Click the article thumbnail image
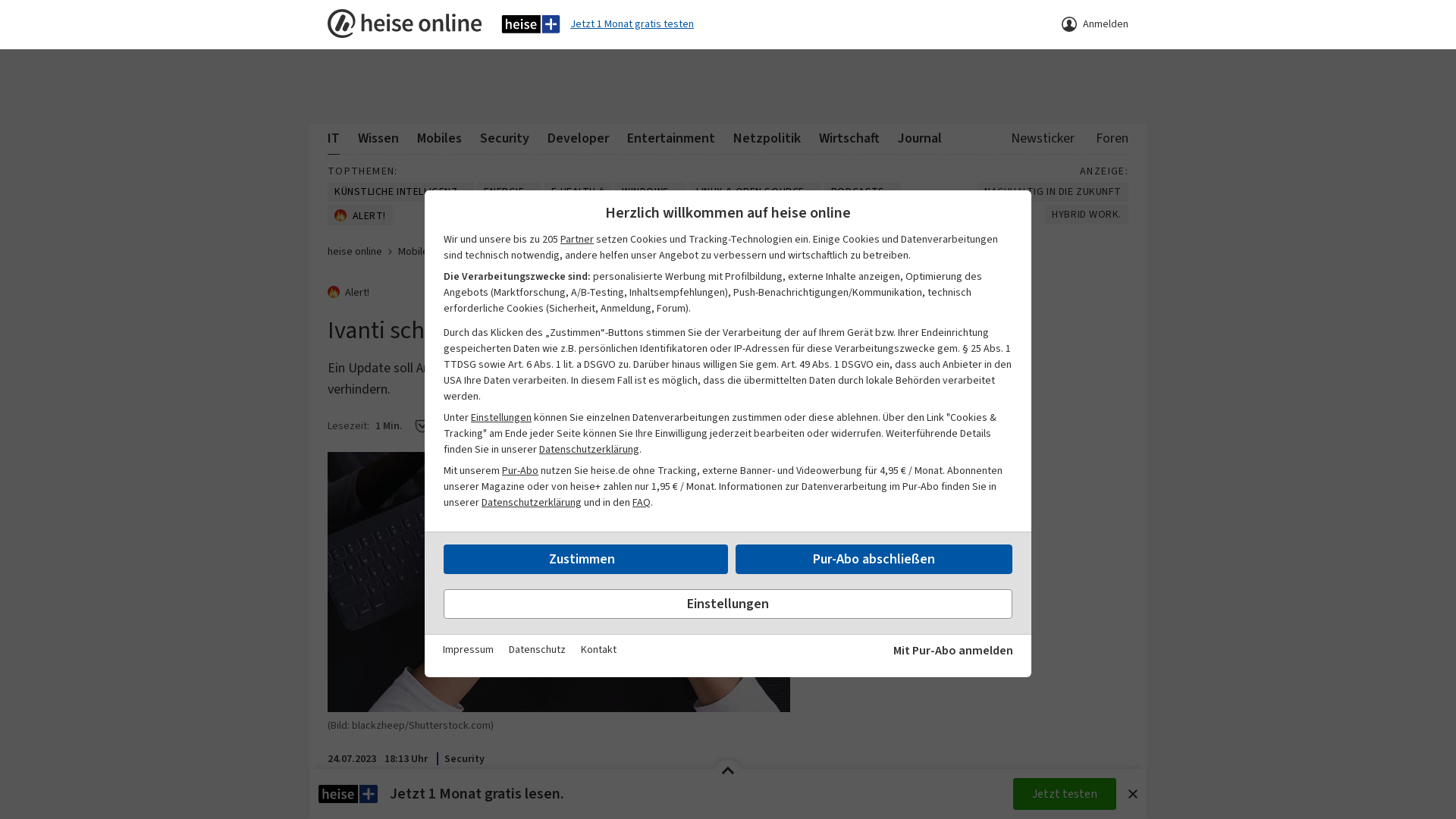1456x819 pixels. pos(558,581)
